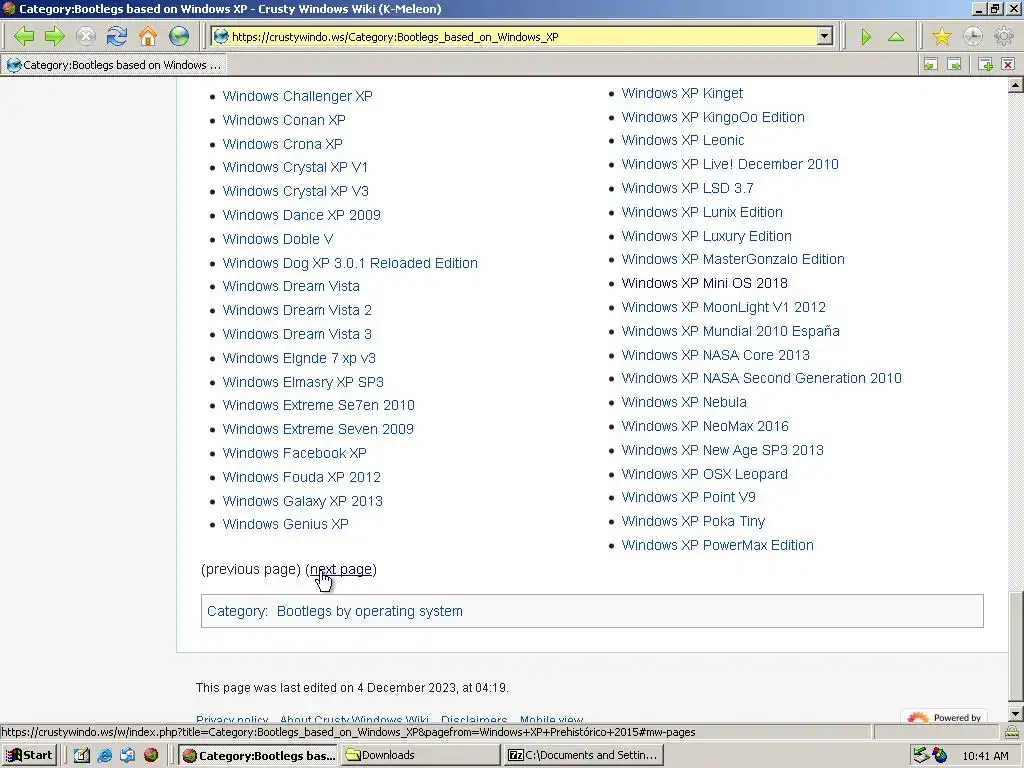Image resolution: width=1024 pixels, height=768 pixels.
Task: Open Windows XP Nebula link
Action: click(x=684, y=402)
